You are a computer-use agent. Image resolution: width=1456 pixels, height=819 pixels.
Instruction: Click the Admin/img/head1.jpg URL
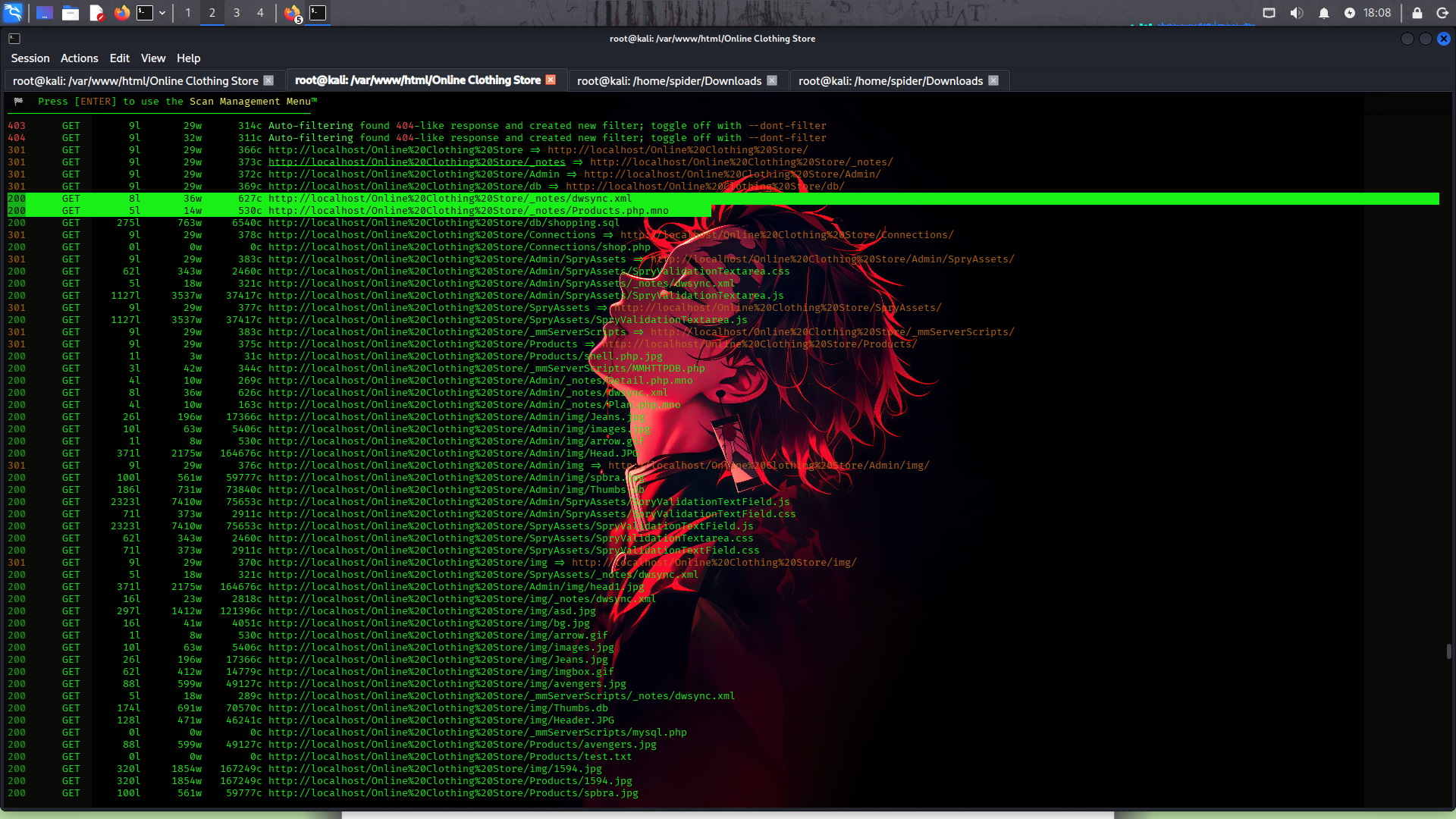pos(456,587)
